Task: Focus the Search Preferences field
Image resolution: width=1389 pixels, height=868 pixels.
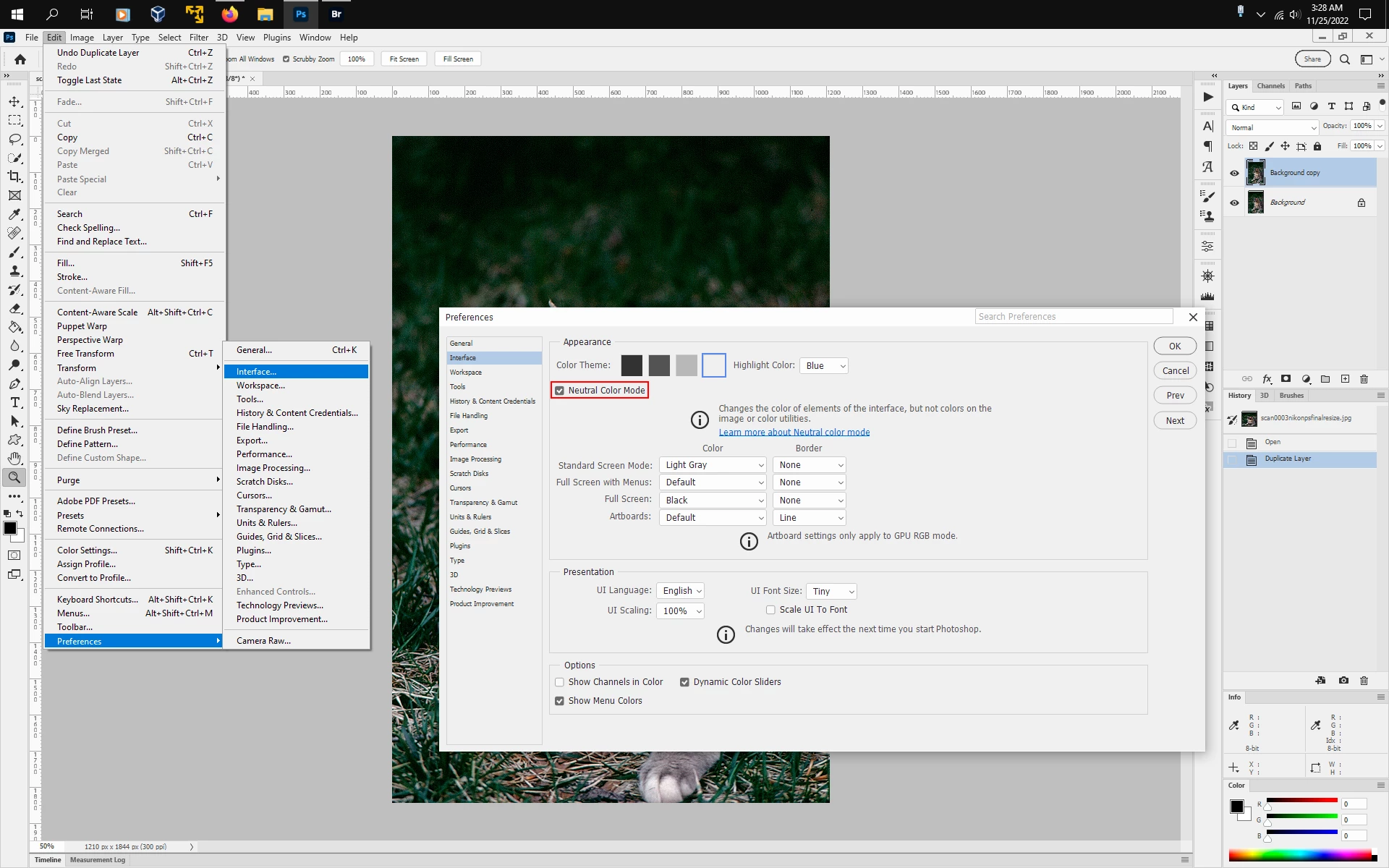Action: (x=1073, y=317)
